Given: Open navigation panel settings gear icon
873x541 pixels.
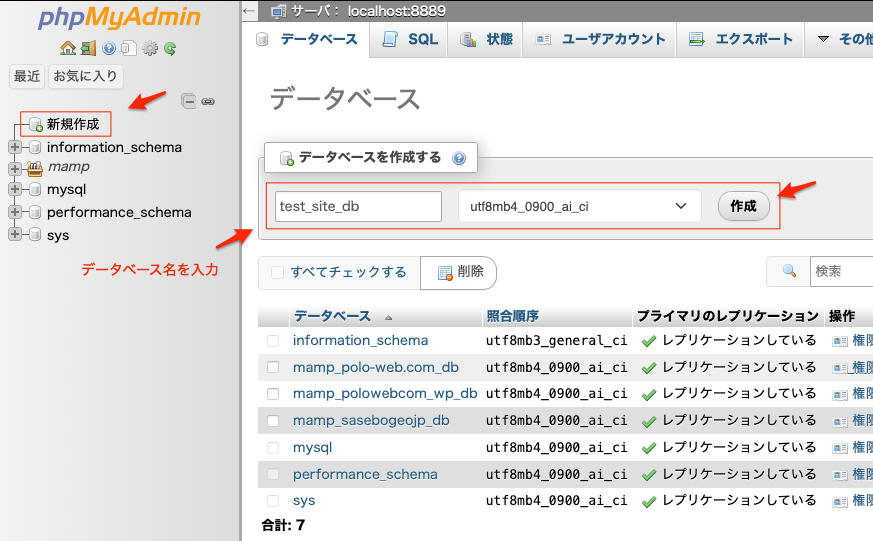Looking at the screenshot, I should 150,48.
